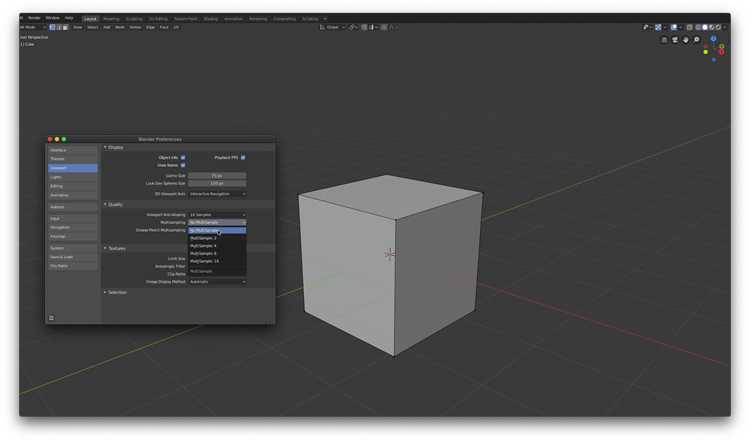Screen dimensions: 750x442
Task: Click the camera view navigation icon
Action: coord(675,40)
